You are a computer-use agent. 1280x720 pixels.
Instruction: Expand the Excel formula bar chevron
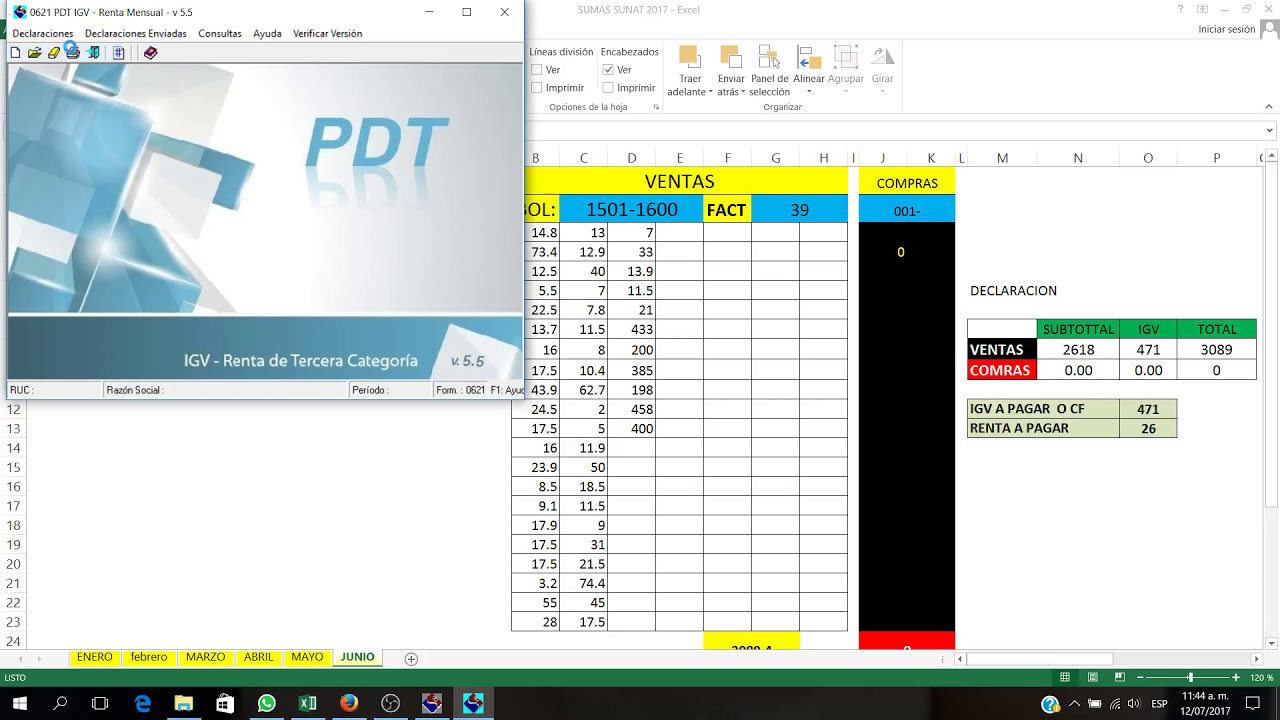tap(1270, 131)
